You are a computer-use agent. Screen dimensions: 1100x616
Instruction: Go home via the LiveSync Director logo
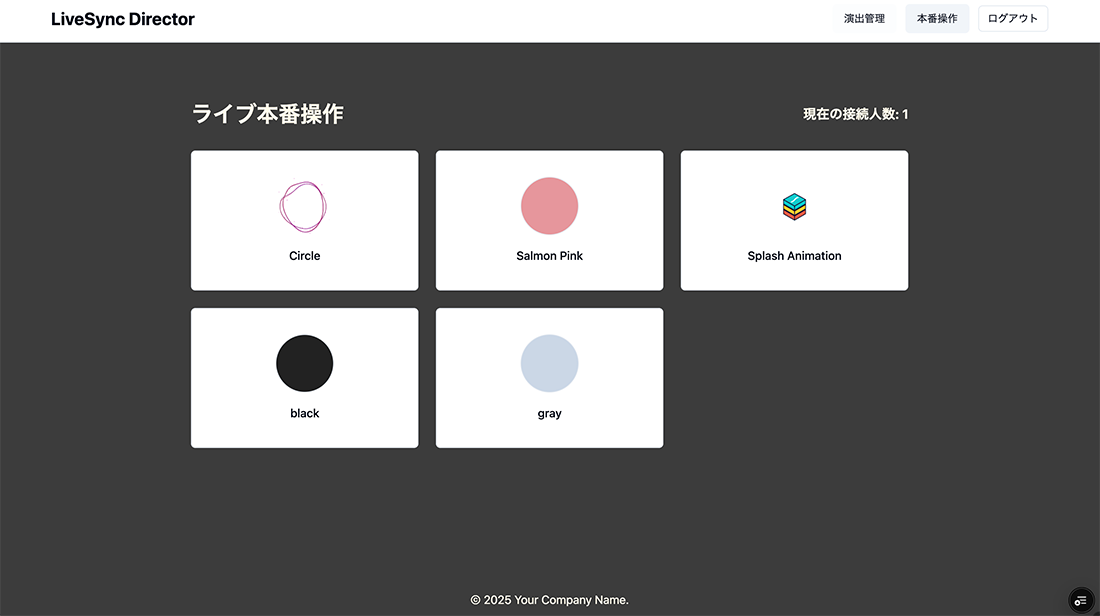pos(123,19)
